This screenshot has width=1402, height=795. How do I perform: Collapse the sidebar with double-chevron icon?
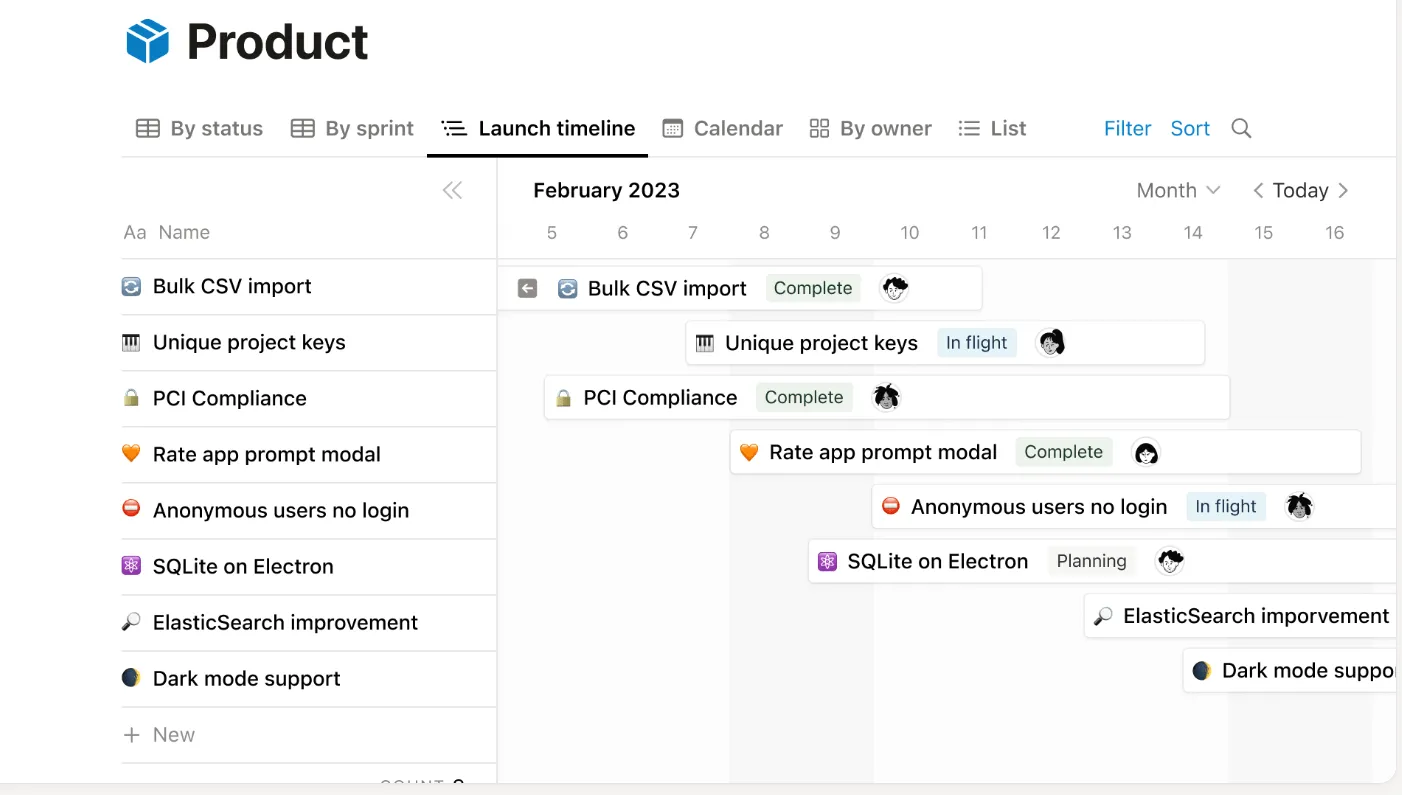pos(452,190)
